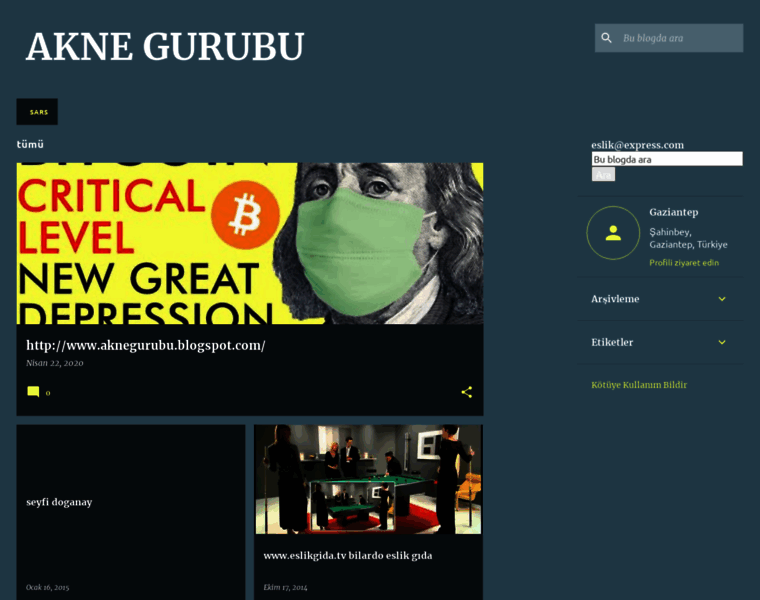This screenshot has height=600, width=760.
Task: Click the 'tümü' label
Action: (30, 144)
